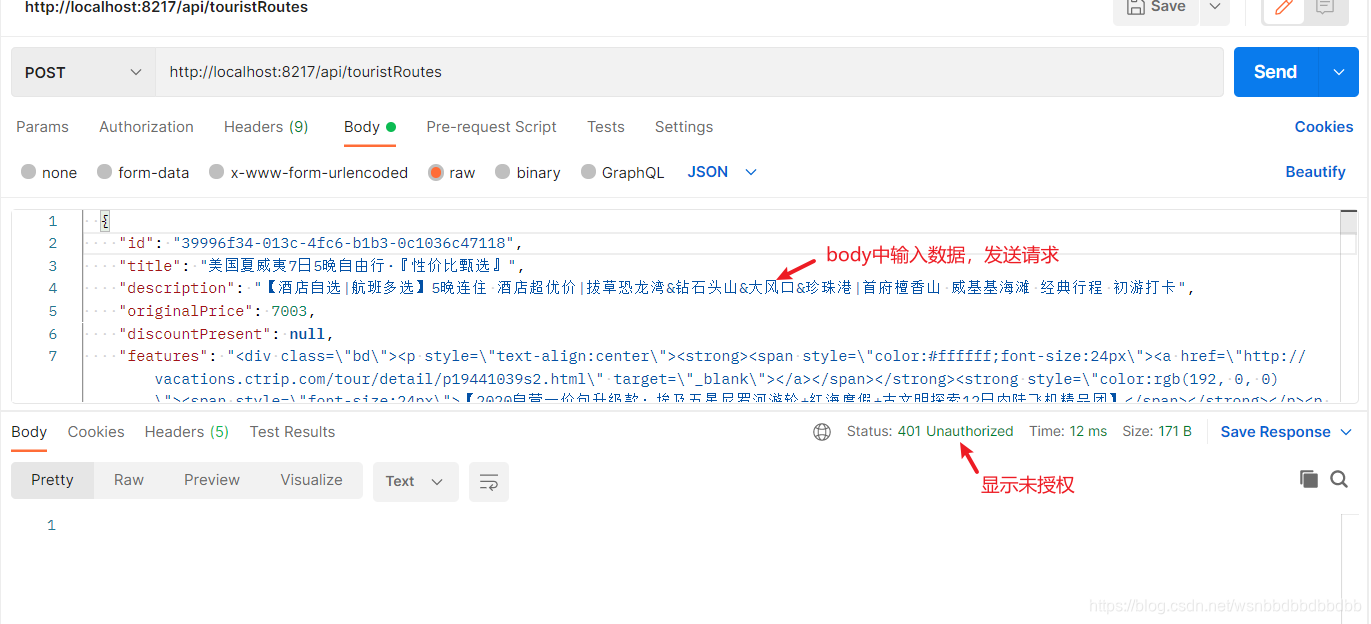Open the Save options dropdown arrow
Screen dimensions: 1371x624
point(1215,8)
